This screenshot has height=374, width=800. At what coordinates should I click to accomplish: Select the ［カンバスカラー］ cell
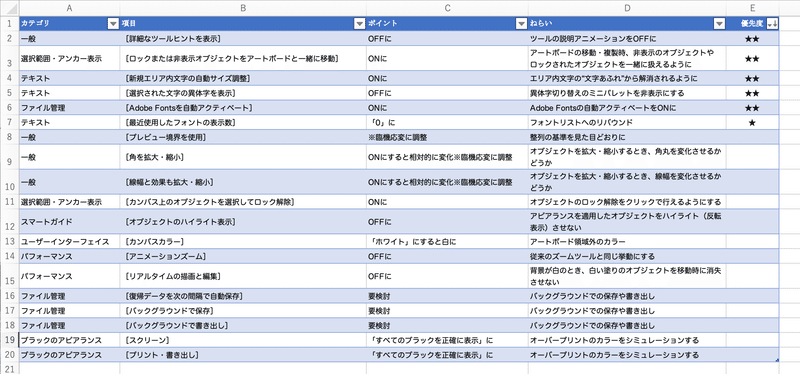coord(243,241)
